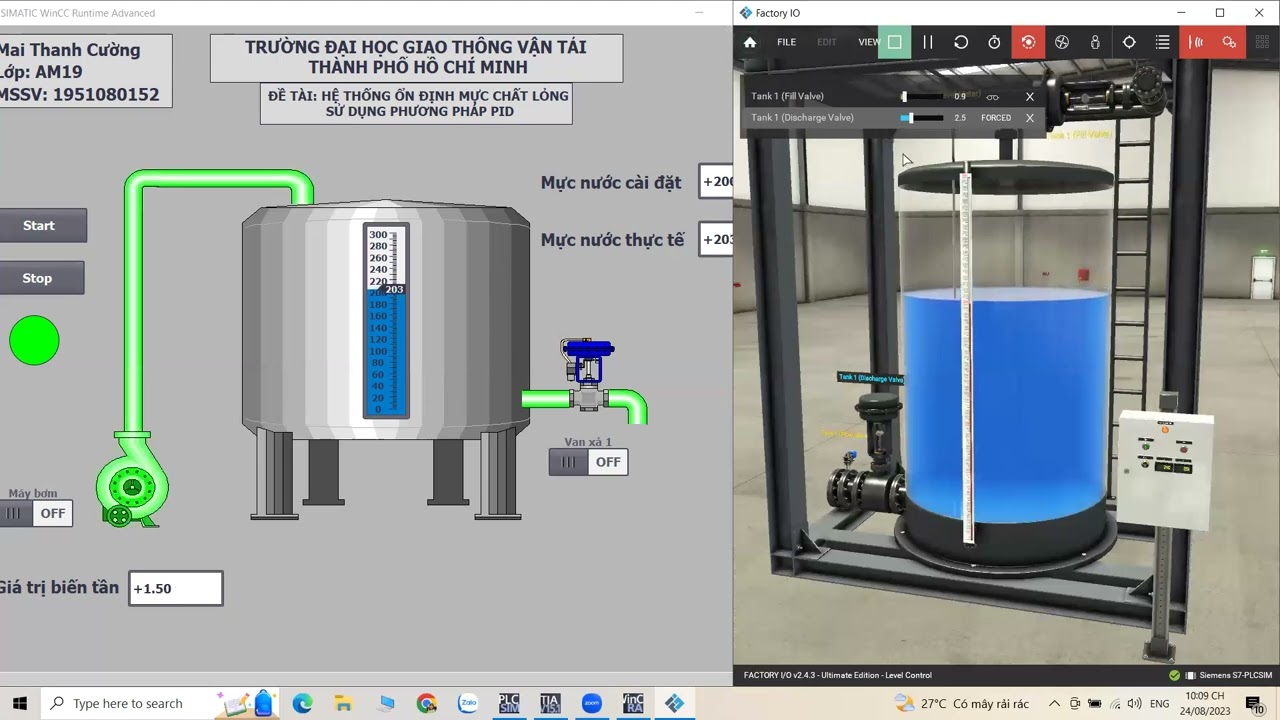Image resolution: width=1280 pixels, height=720 pixels.
Task: Click the tank level gauge bar
Action: [x=385, y=321]
